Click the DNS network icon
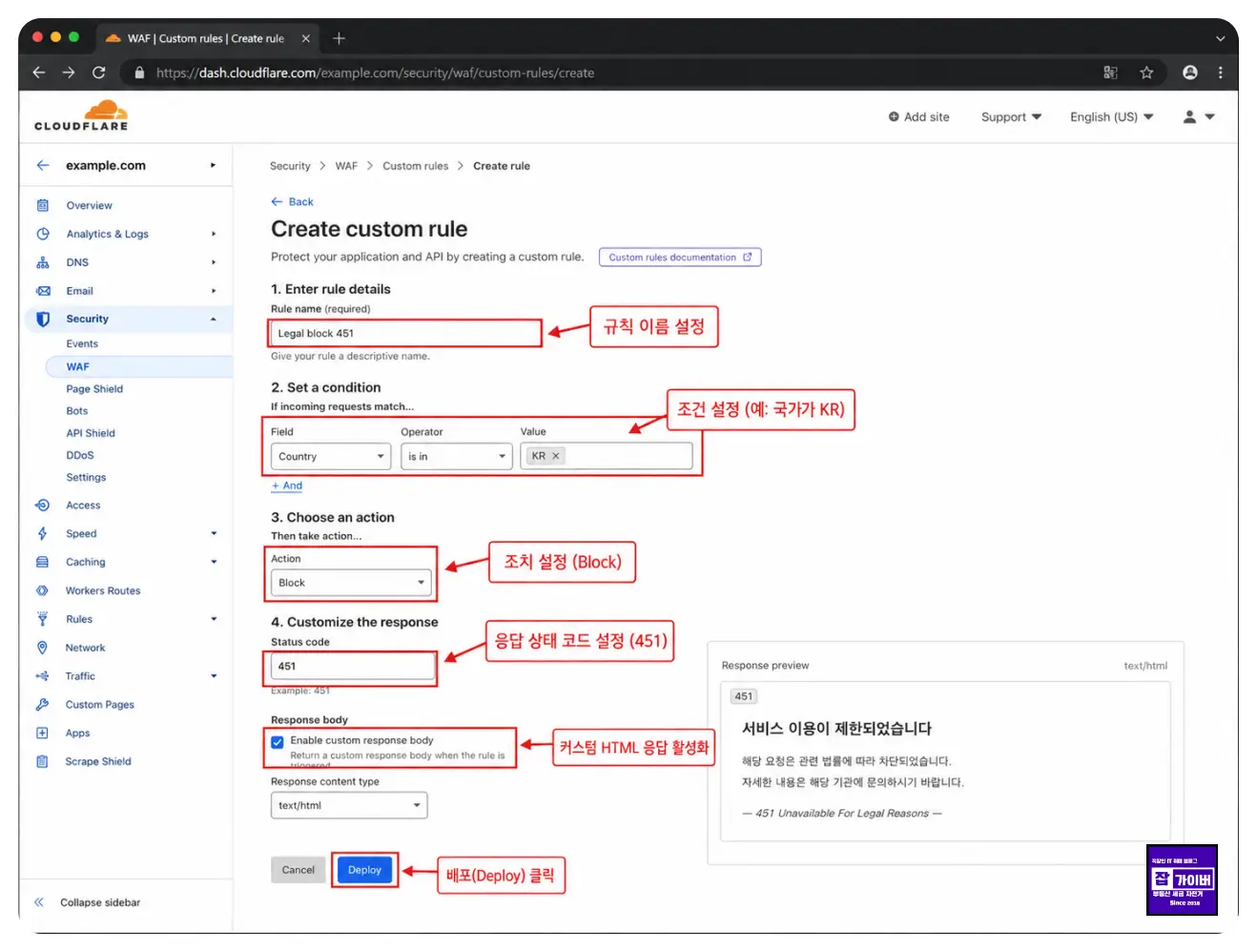Screen dimensions: 1257x952 (x=42, y=262)
